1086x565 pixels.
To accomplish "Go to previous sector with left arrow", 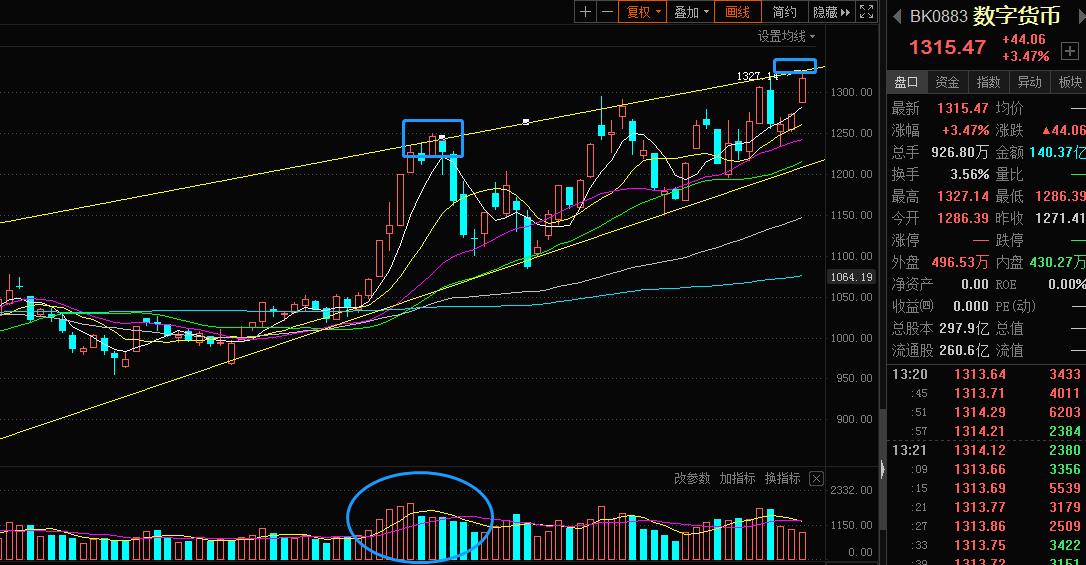I will (897, 16).
